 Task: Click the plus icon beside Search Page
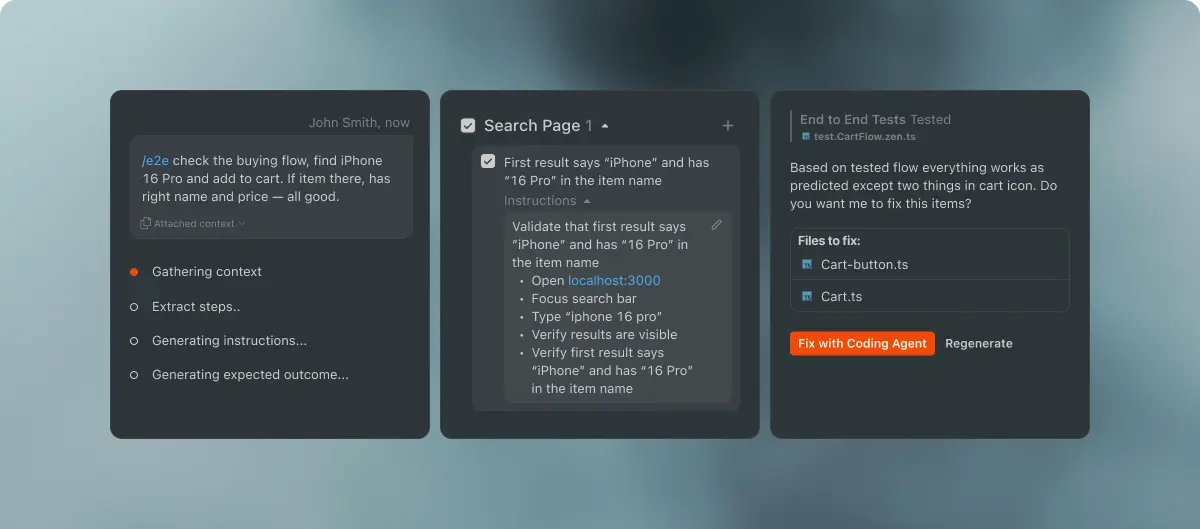[x=728, y=126]
